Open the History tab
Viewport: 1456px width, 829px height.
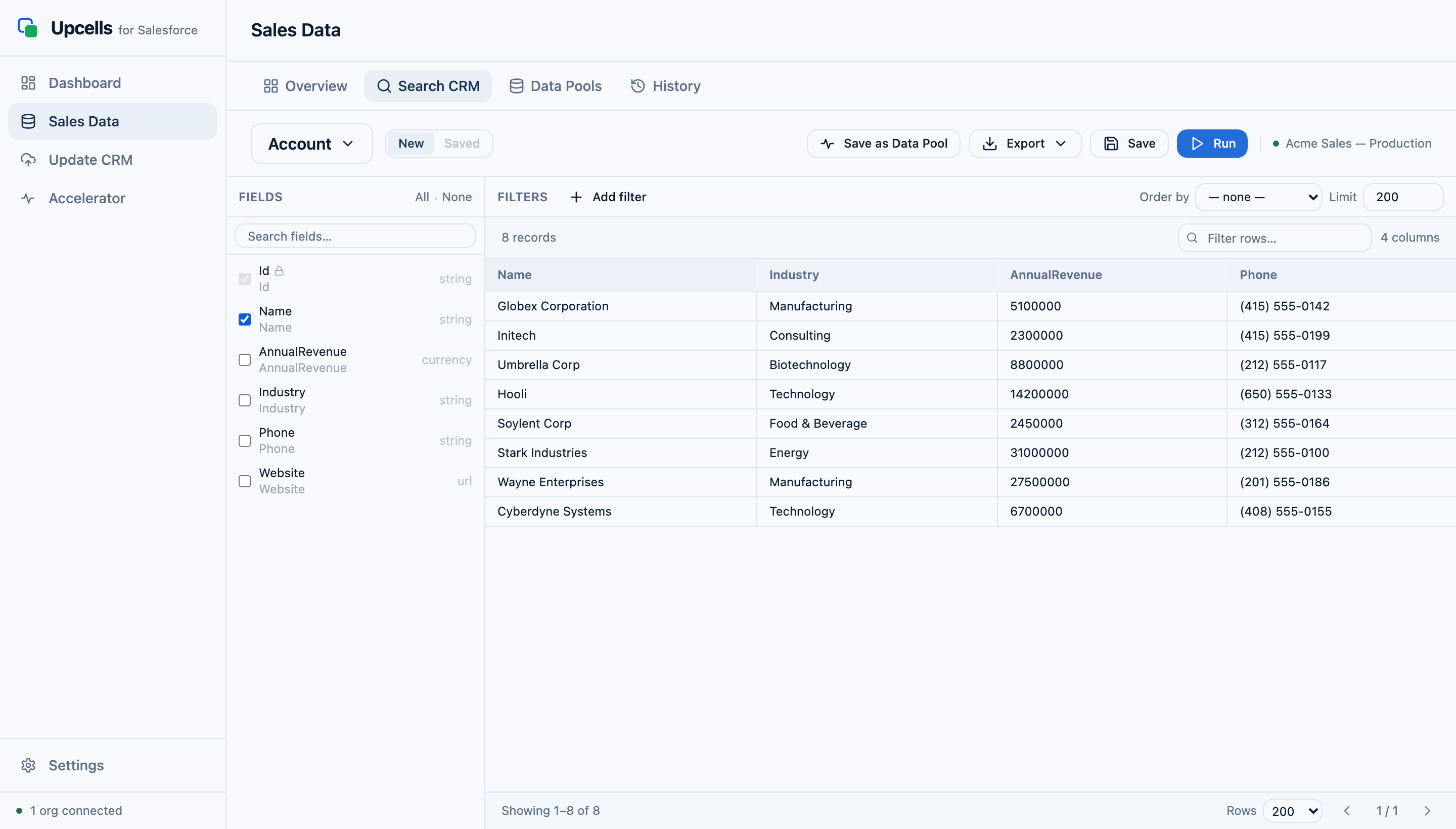coord(666,86)
